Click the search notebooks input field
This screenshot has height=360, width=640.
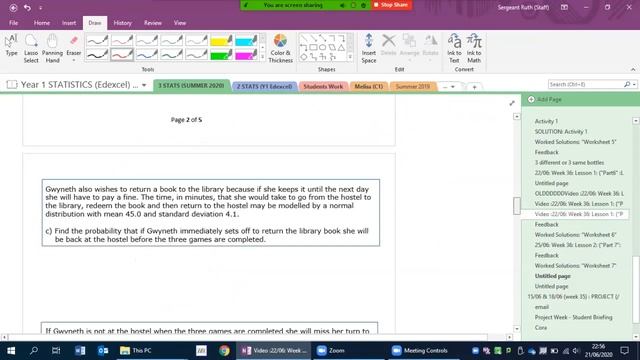pos(586,84)
